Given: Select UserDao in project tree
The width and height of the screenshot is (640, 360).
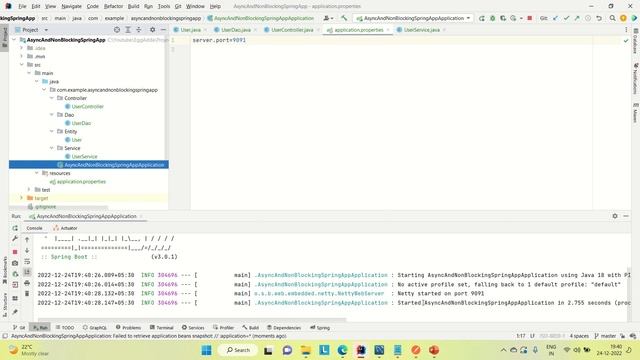Looking at the screenshot, I should [x=81, y=123].
